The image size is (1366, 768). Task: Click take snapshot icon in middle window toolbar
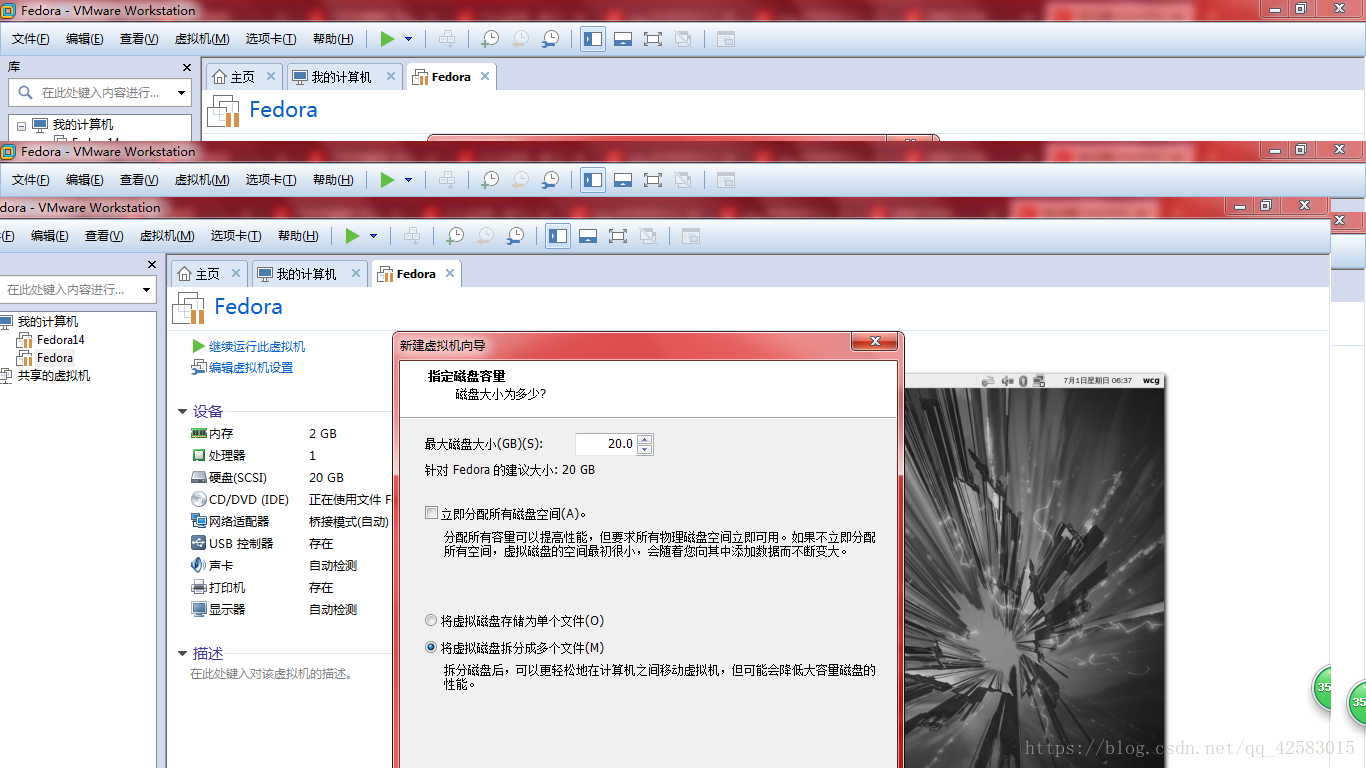pos(490,180)
